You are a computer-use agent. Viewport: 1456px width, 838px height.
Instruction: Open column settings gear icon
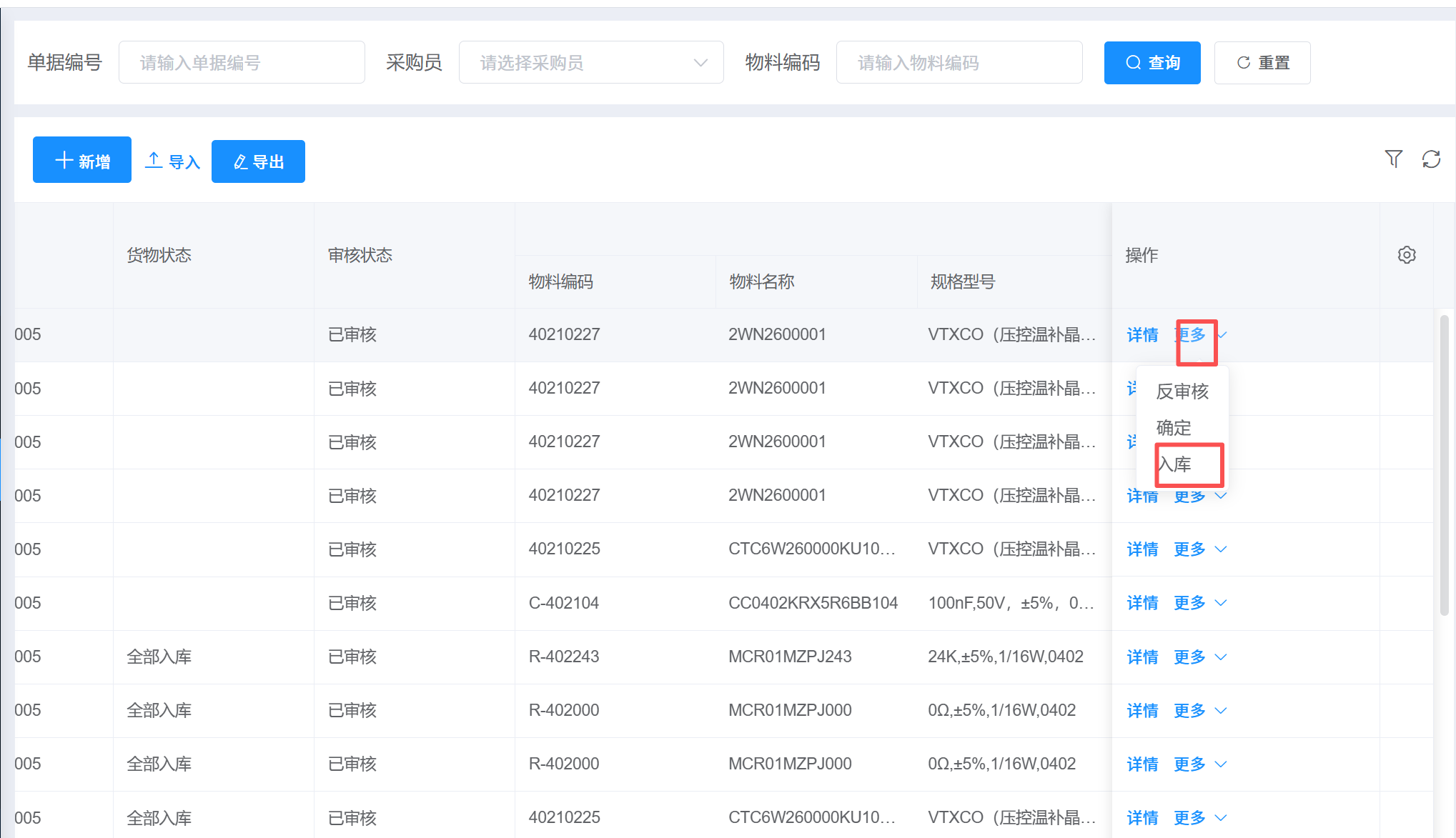pyautogui.click(x=1406, y=255)
